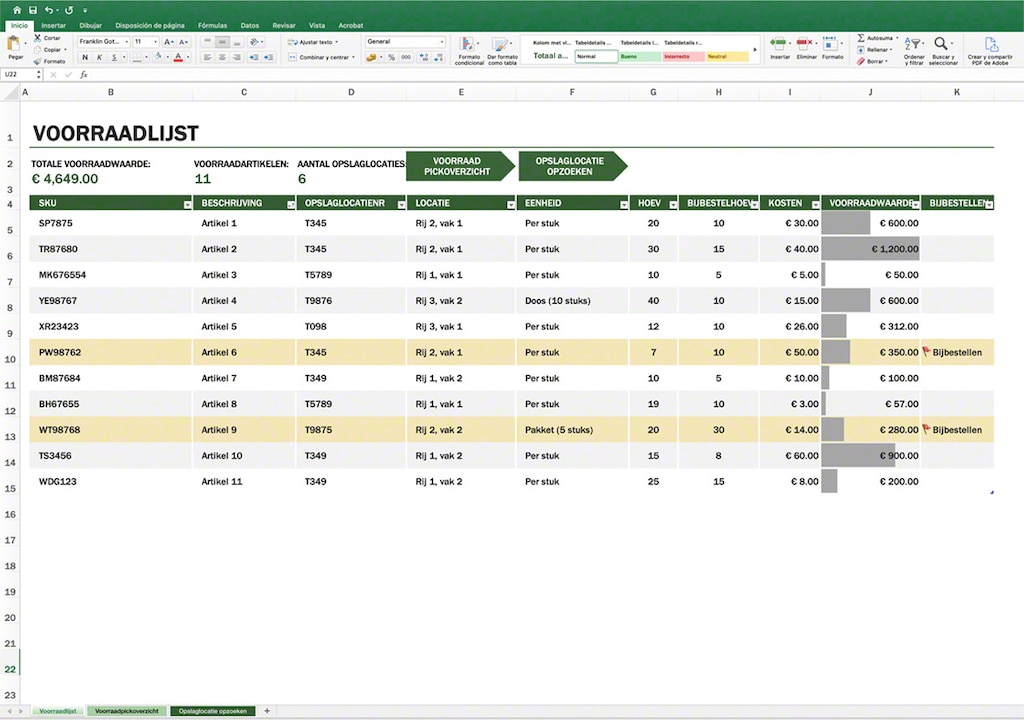This screenshot has height=720, width=1024.
Task: Click the fx insert function icon
Action: pyautogui.click(x=84, y=74)
